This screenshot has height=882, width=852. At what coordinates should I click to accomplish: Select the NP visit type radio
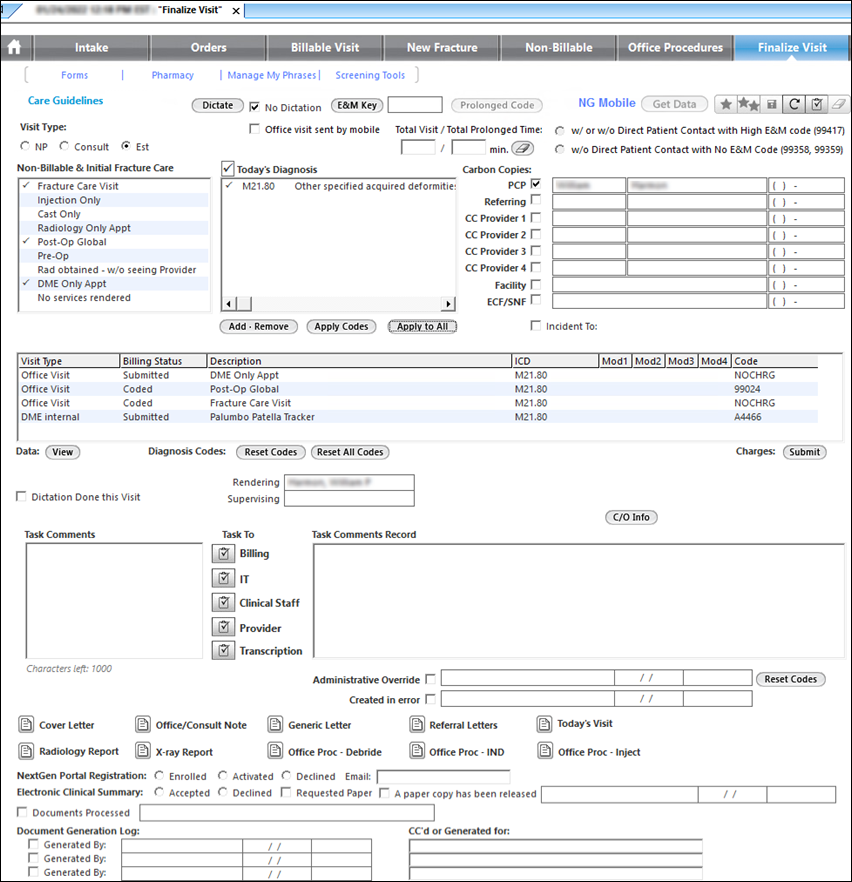25,146
